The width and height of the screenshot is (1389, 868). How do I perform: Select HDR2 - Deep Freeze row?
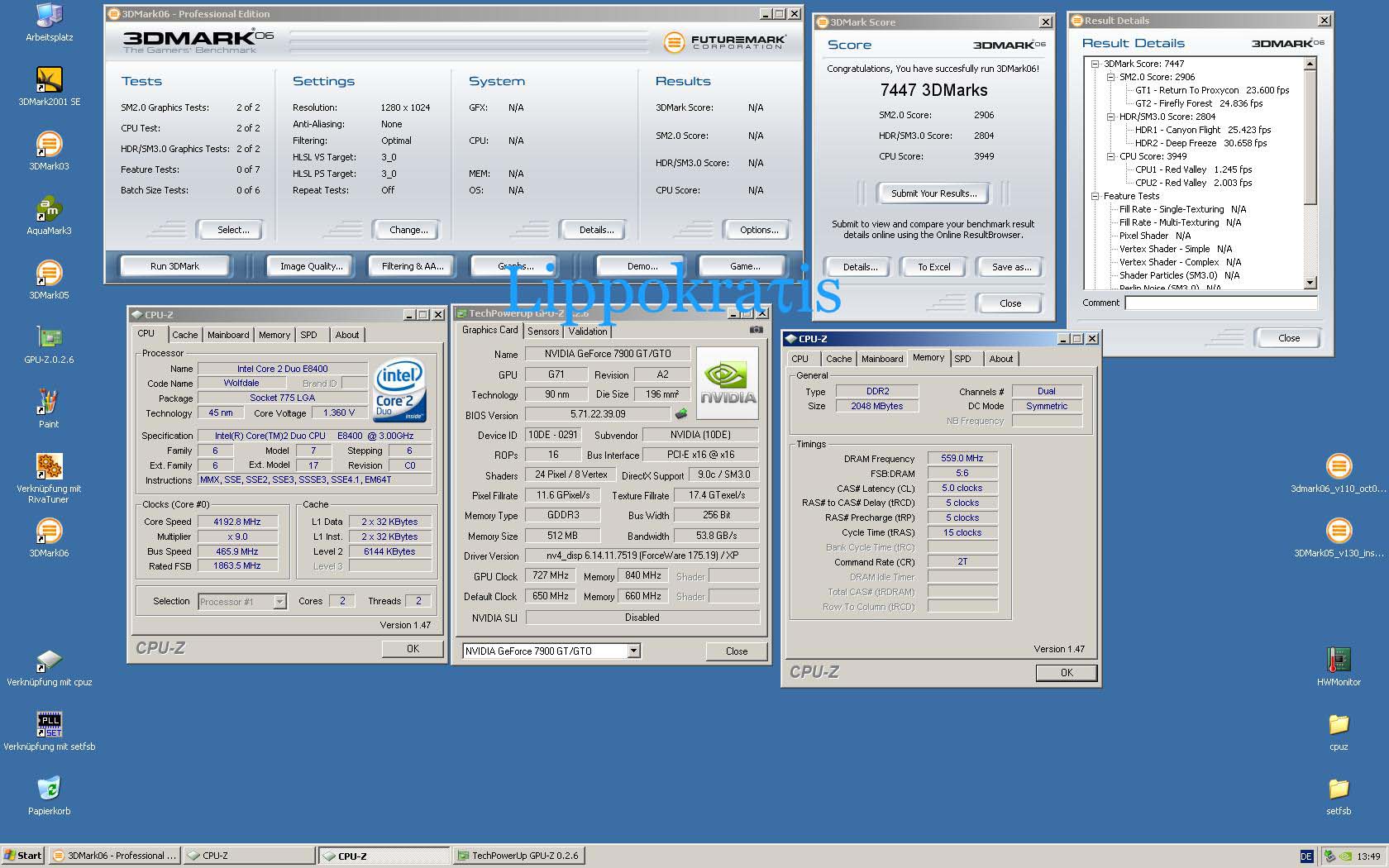[x=1200, y=143]
